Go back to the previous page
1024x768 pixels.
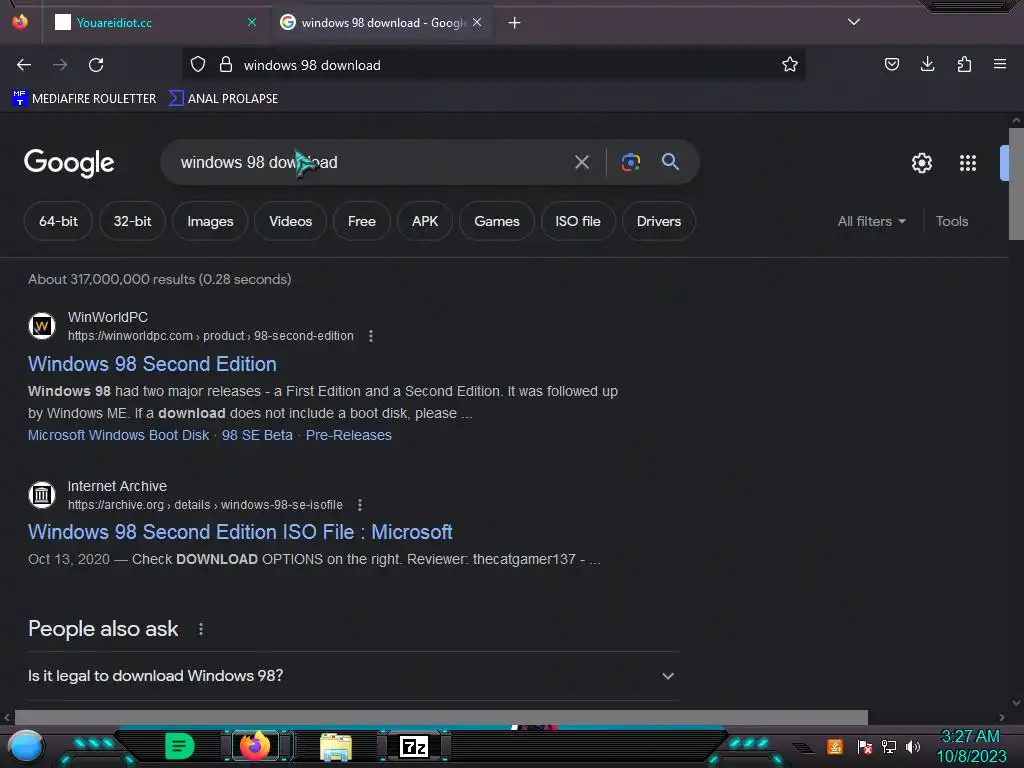click(24, 65)
